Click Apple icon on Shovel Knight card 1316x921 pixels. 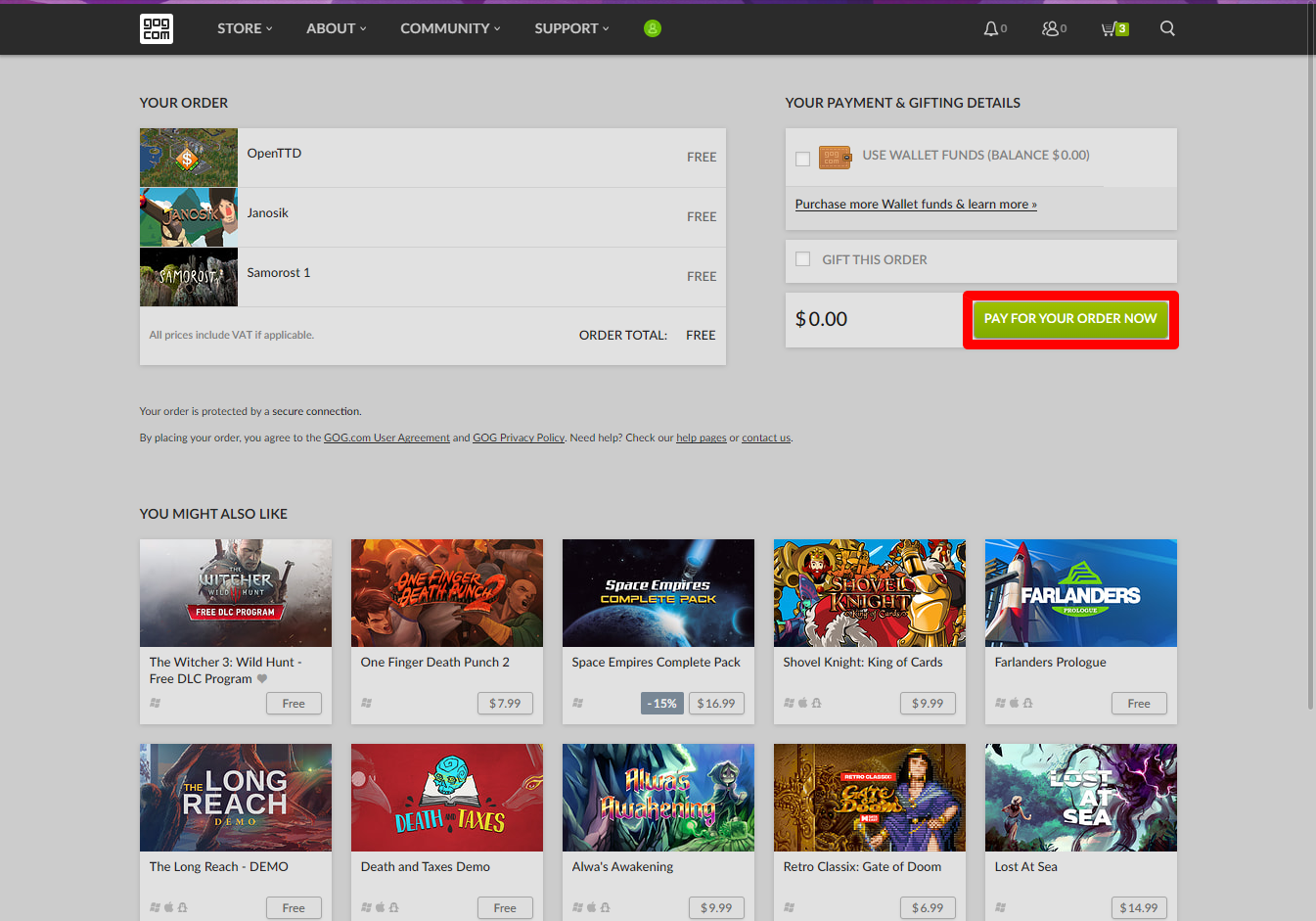coord(802,703)
